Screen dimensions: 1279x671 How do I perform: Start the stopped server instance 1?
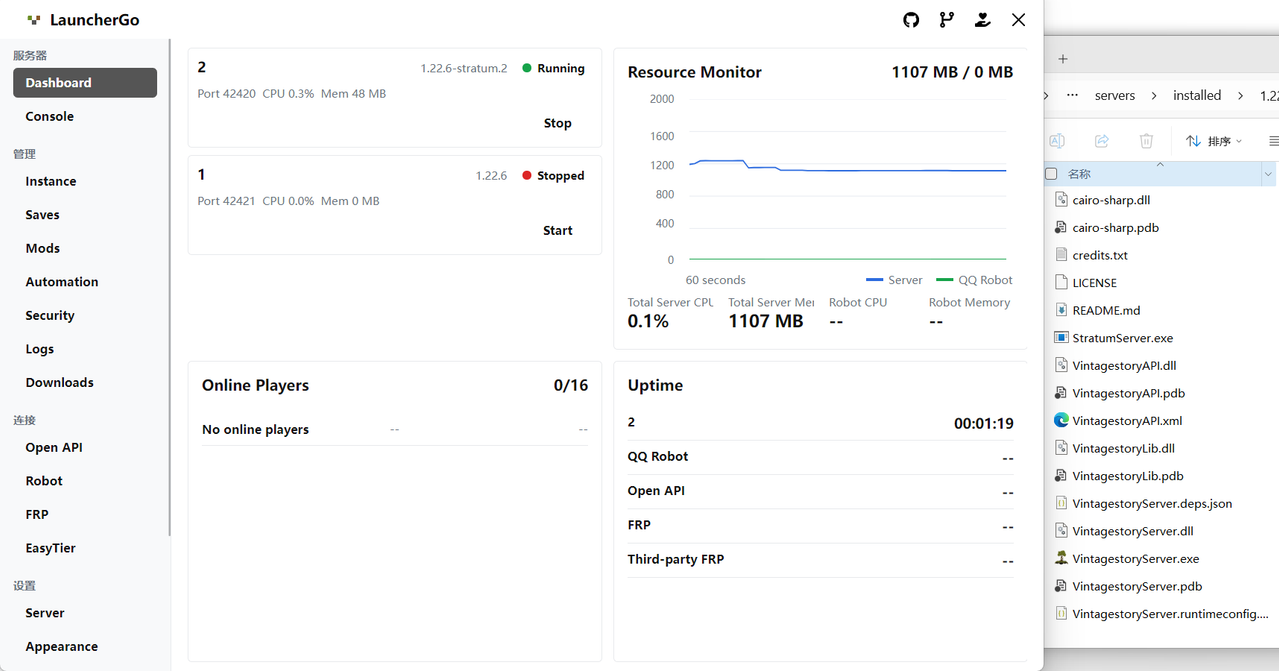point(557,230)
